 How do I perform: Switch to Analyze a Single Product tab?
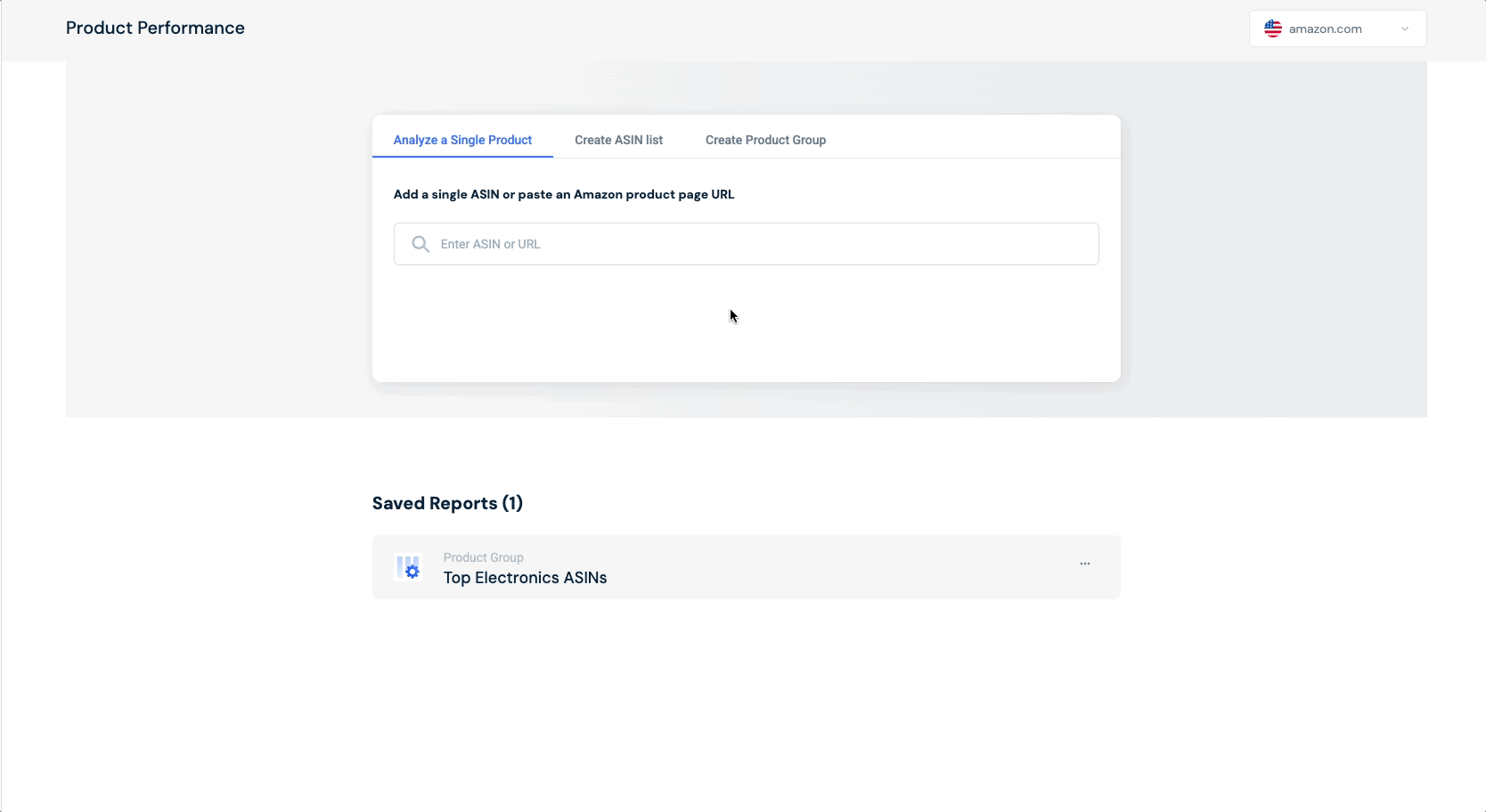[462, 140]
